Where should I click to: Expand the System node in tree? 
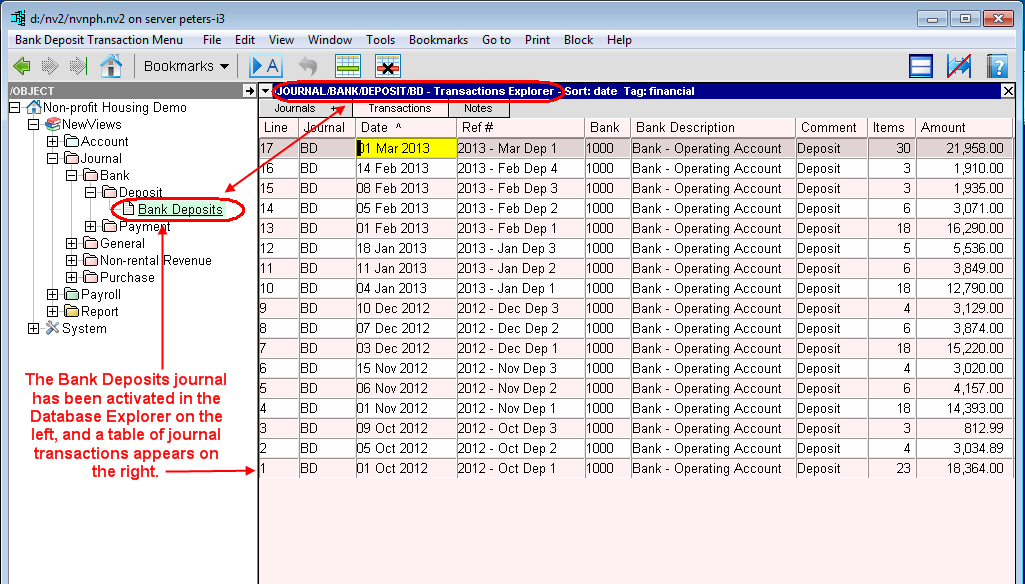pos(33,329)
